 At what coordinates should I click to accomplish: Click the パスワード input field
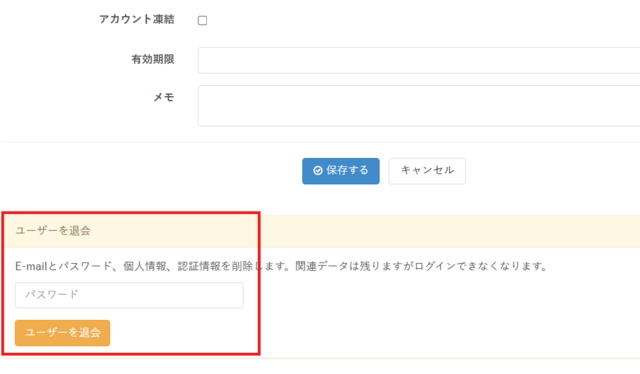pyautogui.click(x=129, y=295)
